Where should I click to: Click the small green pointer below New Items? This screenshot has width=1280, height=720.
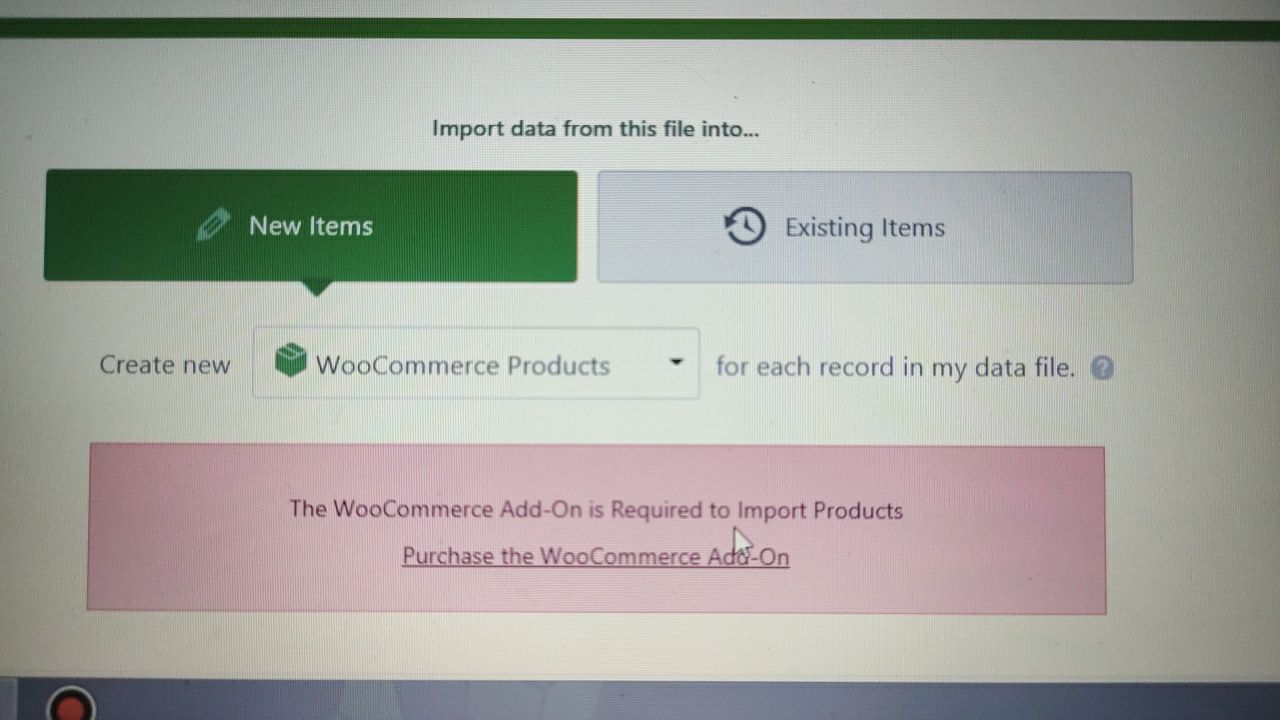click(316, 289)
